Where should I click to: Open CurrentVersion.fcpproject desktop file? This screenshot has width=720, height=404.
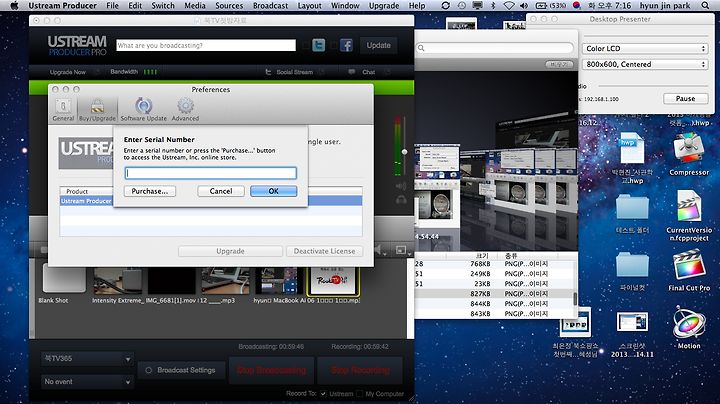tap(689, 216)
